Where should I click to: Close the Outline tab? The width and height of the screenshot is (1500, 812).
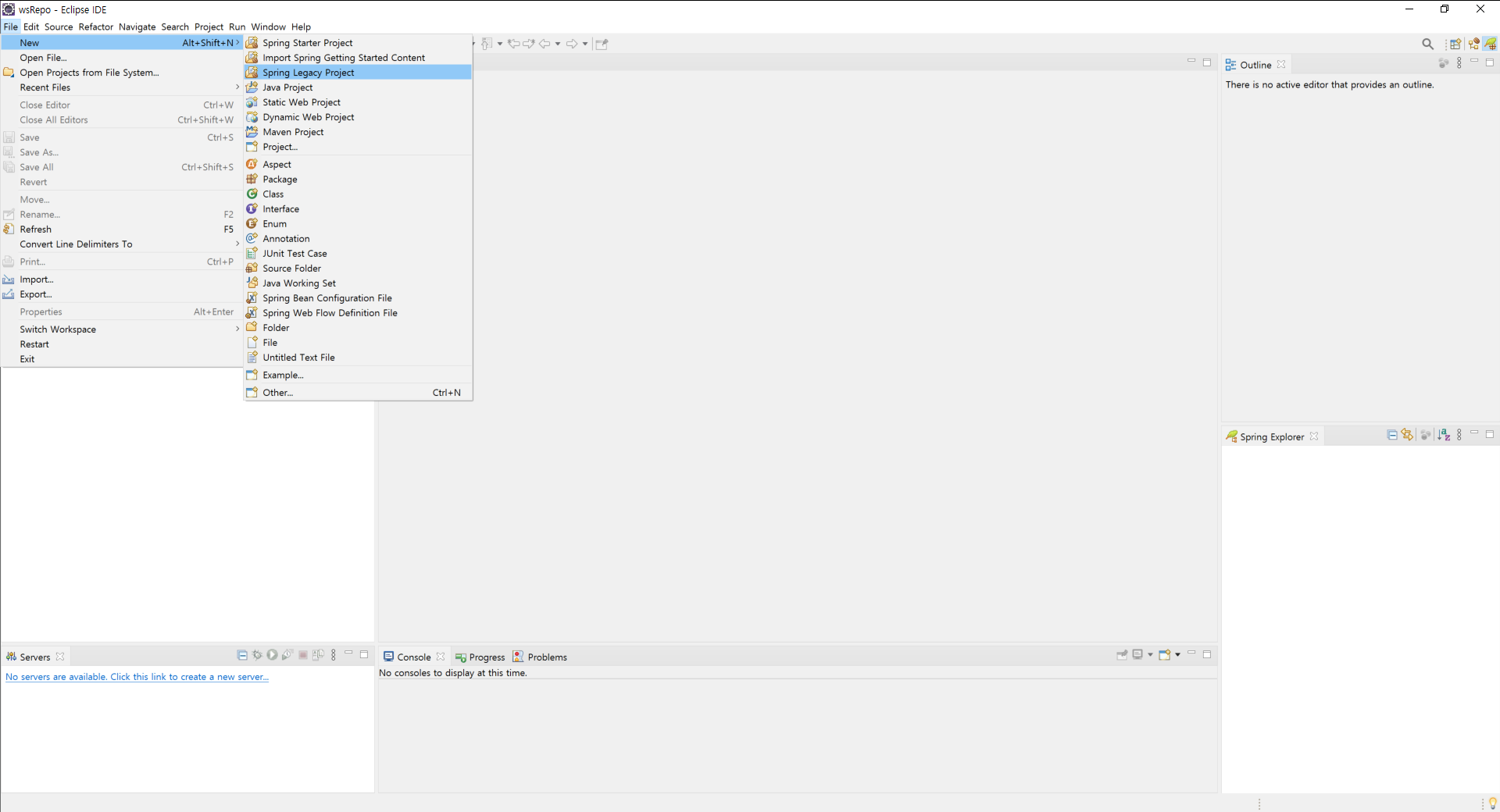[x=1281, y=65]
